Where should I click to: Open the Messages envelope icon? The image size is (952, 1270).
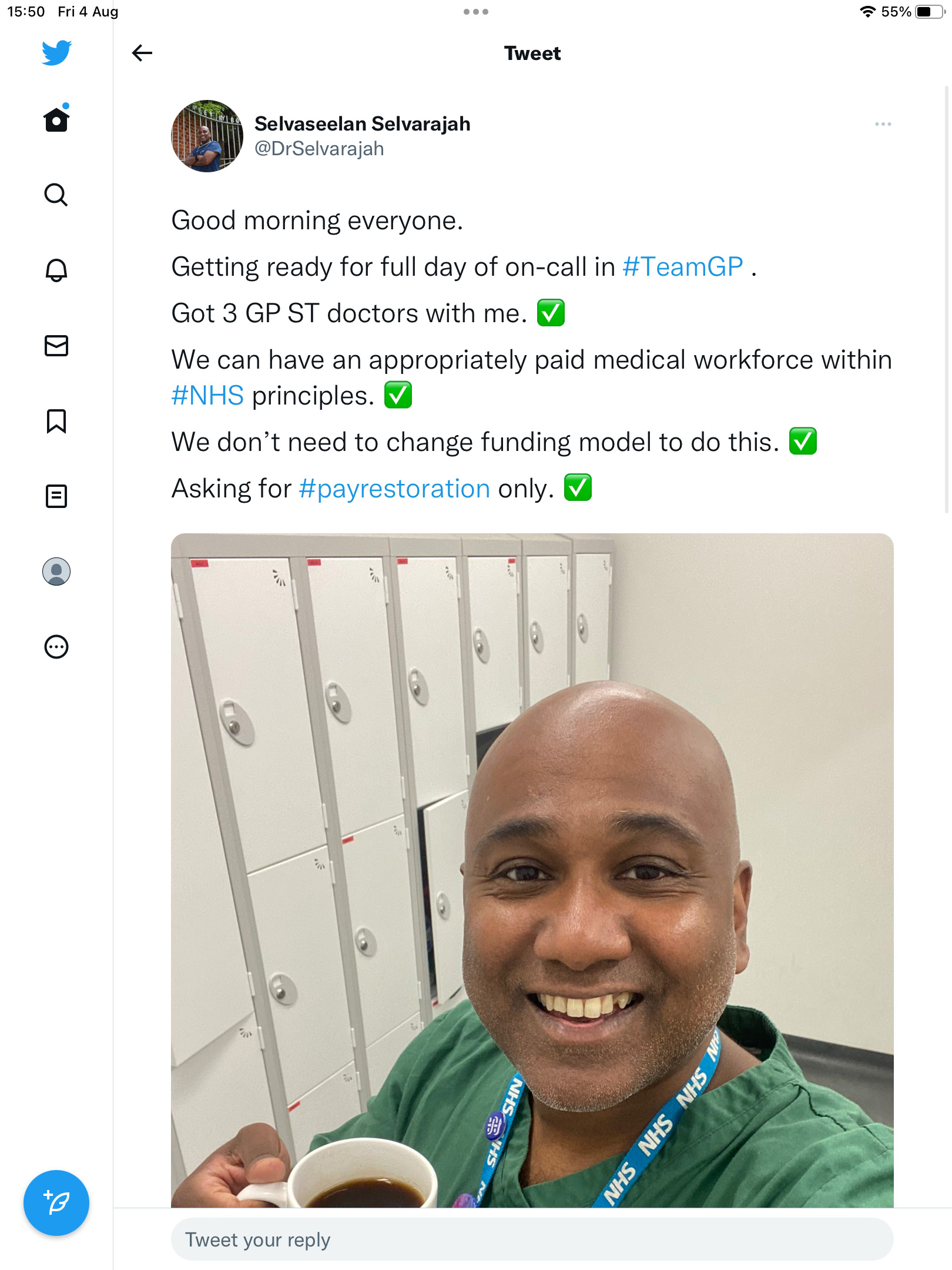click(56, 346)
